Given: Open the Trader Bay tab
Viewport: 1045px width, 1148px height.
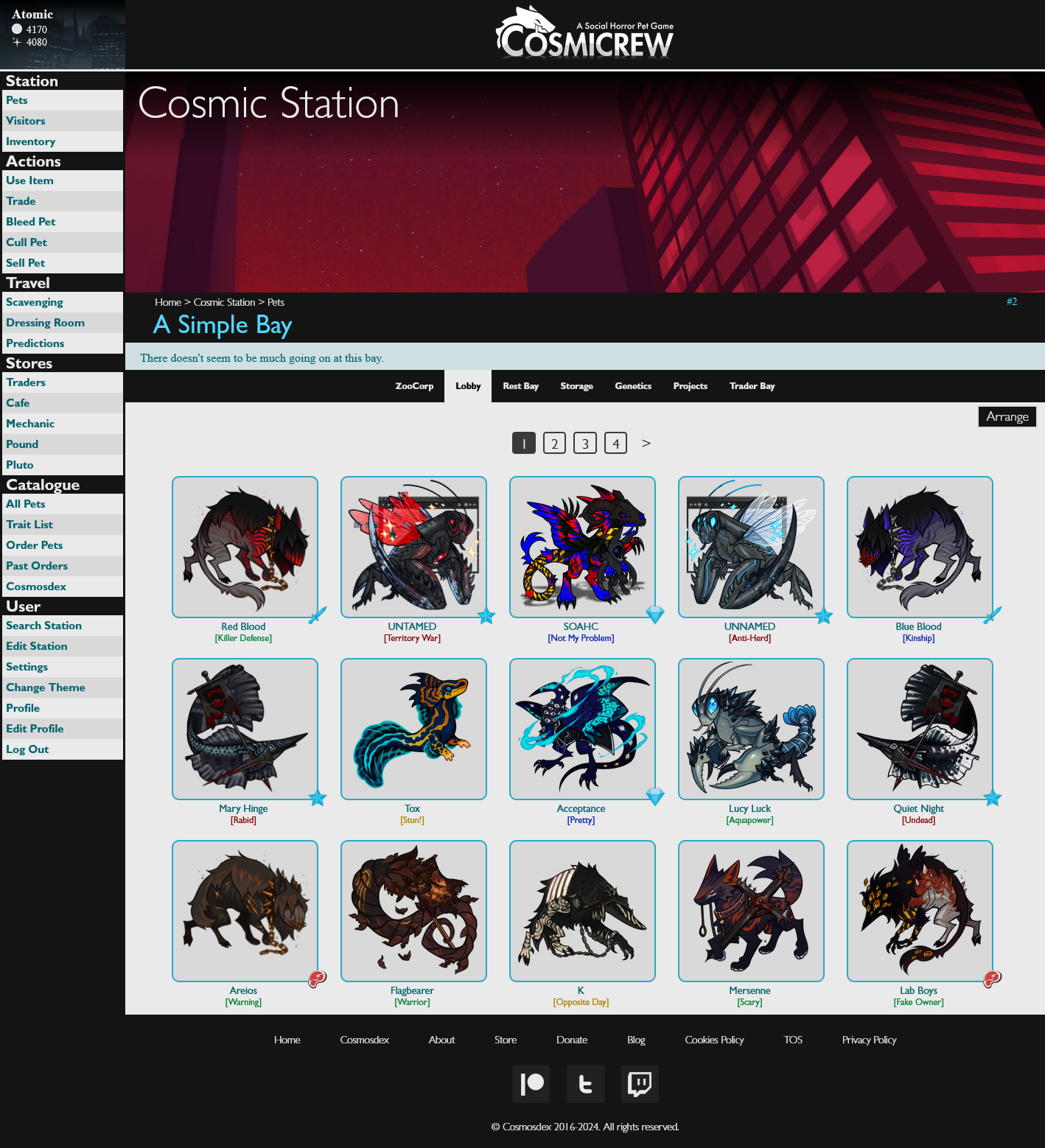Looking at the screenshot, I should (752, 385).
